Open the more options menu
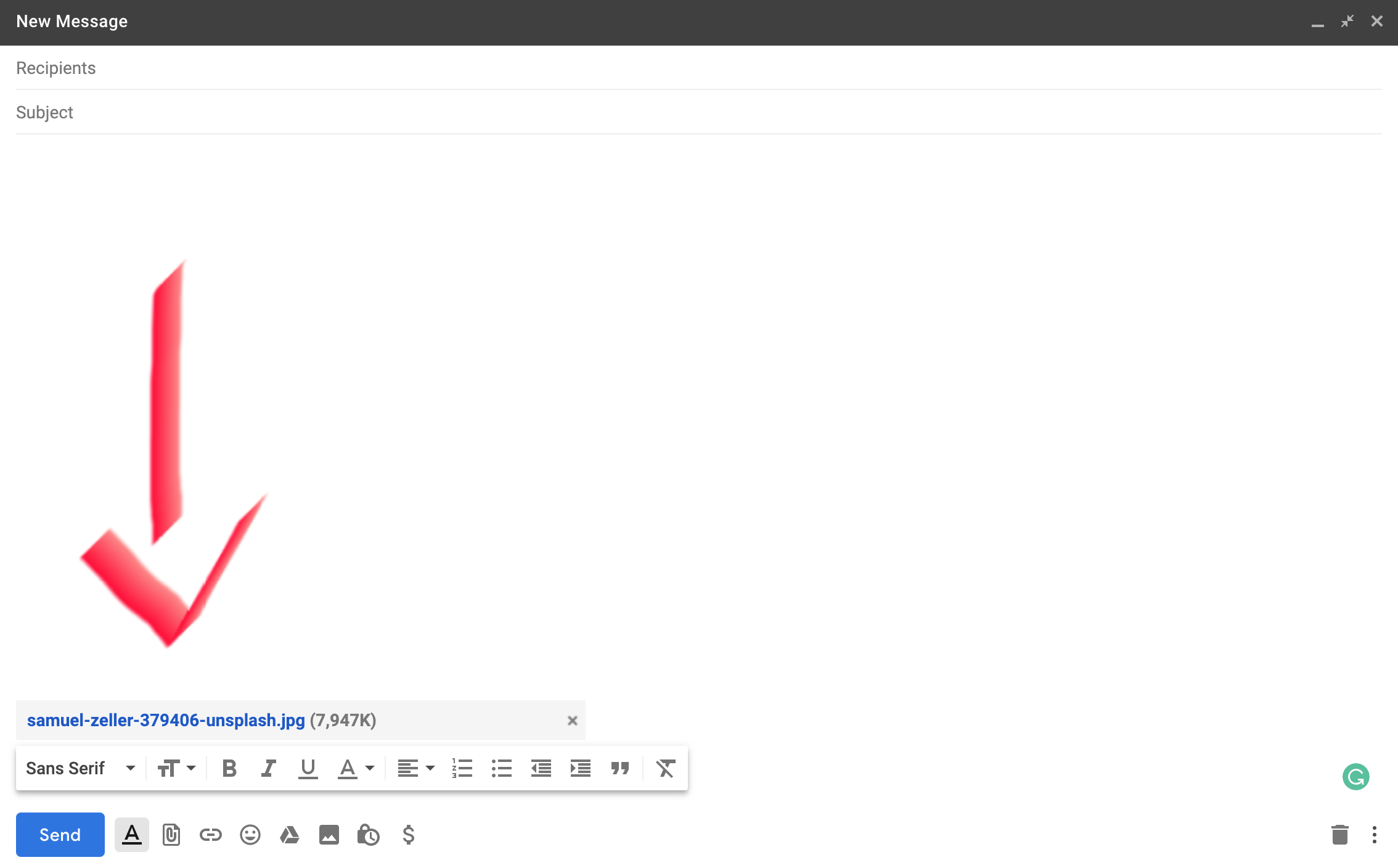1398x868 pixels. click(1375, 835)
